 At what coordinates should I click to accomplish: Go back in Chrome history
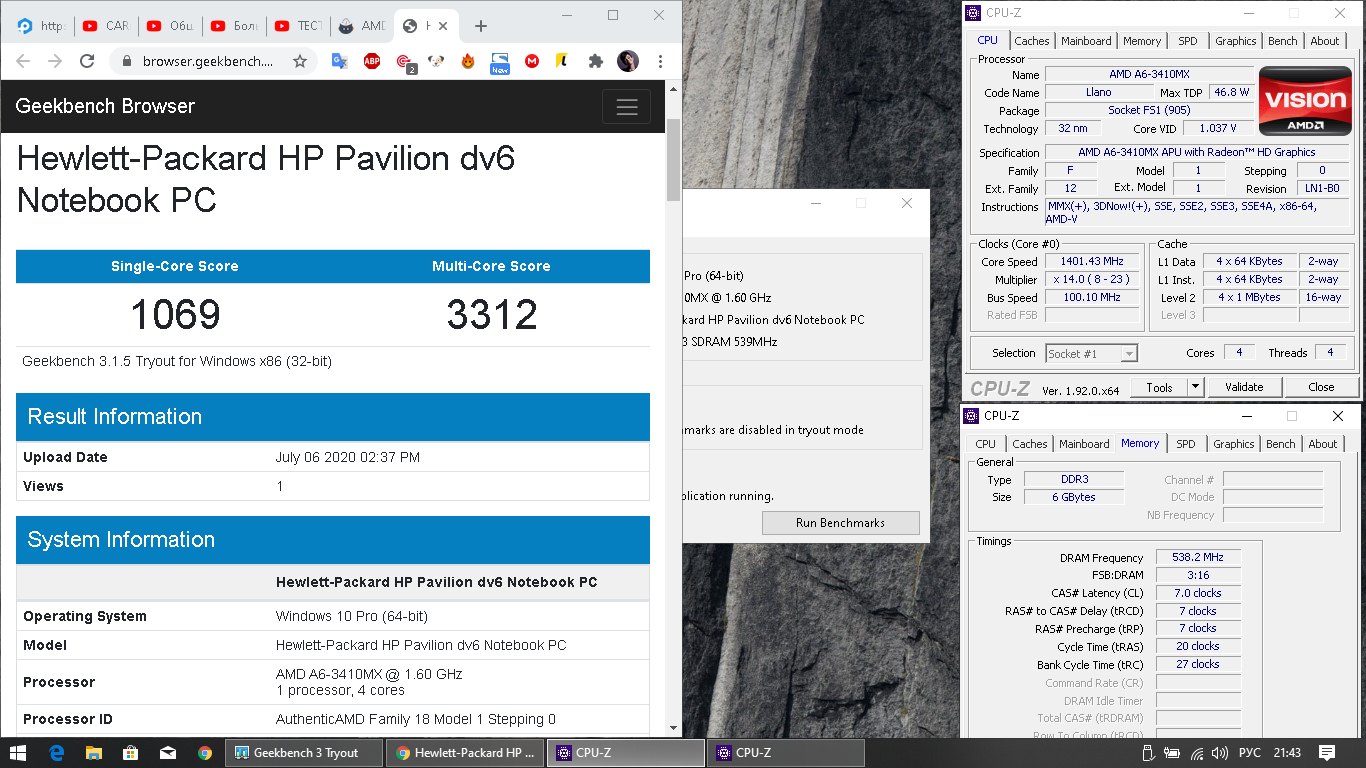[23, 61]
